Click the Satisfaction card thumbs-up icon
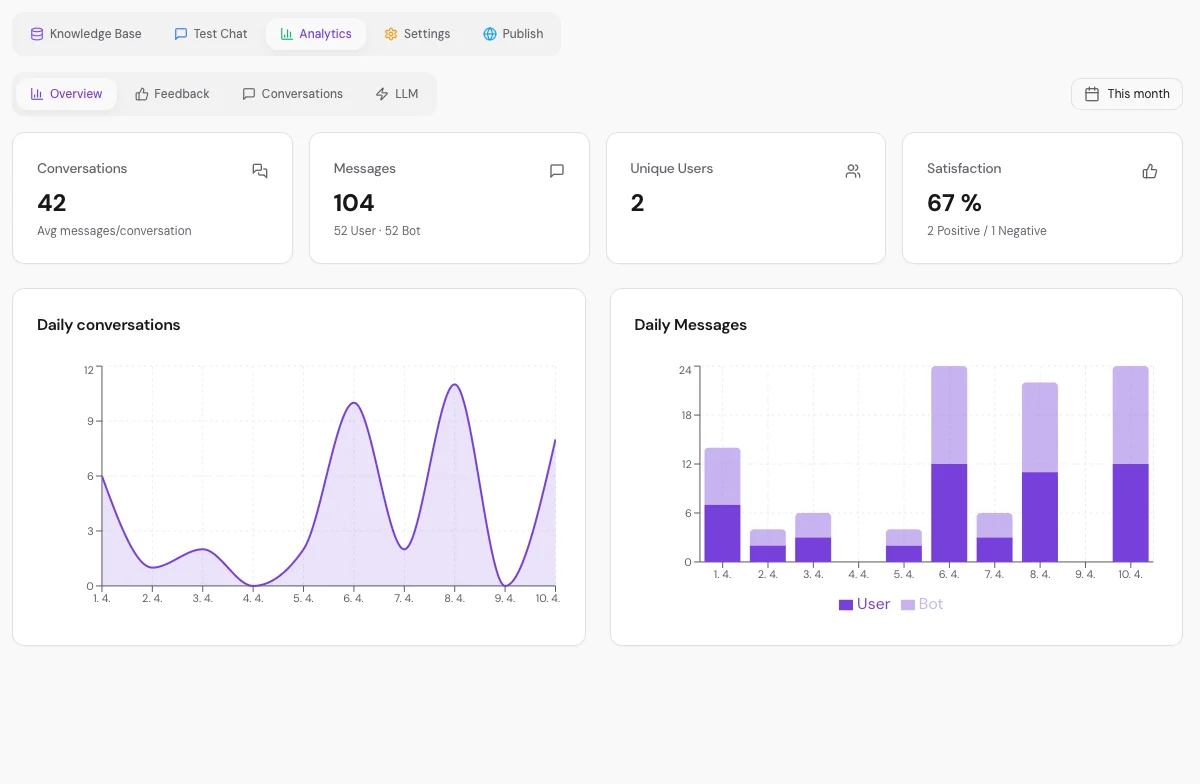This screenshot has width=1200, height=784. point(1150,171)
